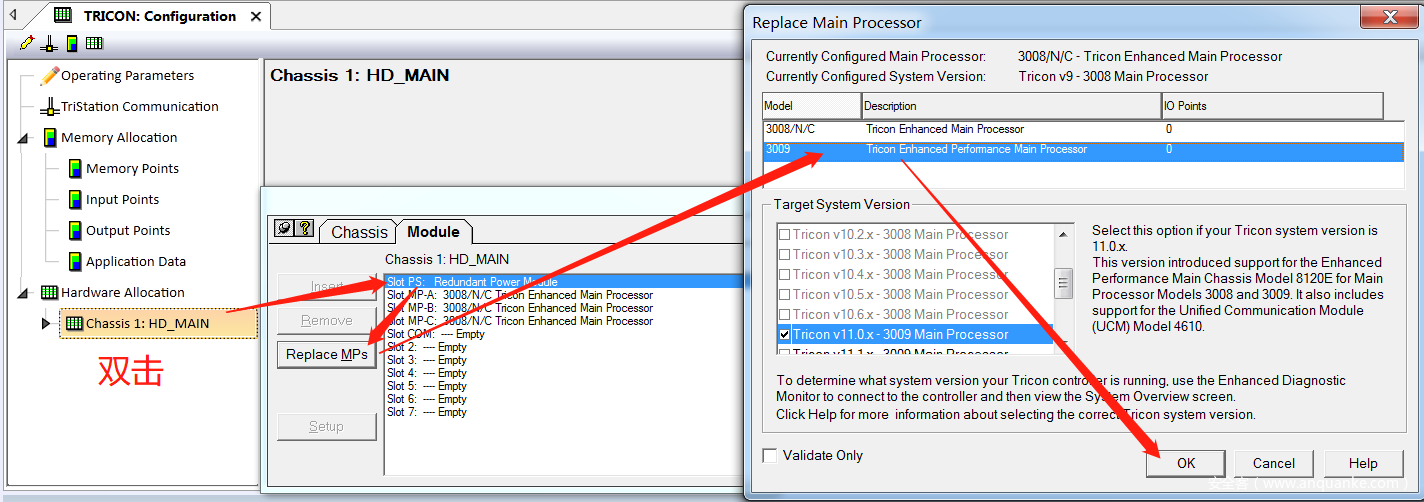1424x502 pixels.
Task: Toggle the Validate Only checkbox
Action: (769, 455)
